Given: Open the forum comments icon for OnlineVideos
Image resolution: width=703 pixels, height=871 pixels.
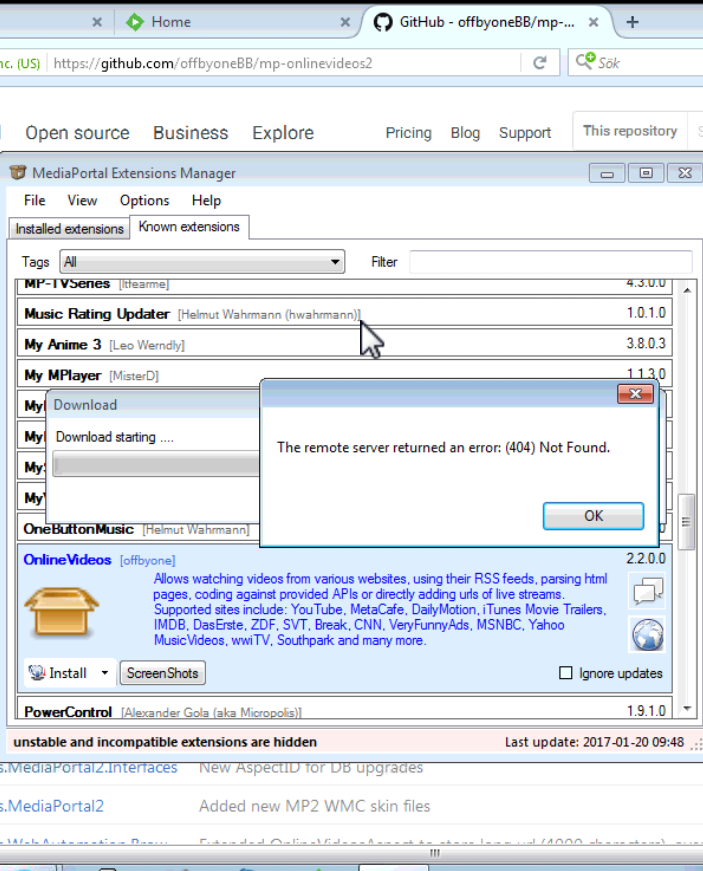Looking at the screenshot, I should [648, 590].
